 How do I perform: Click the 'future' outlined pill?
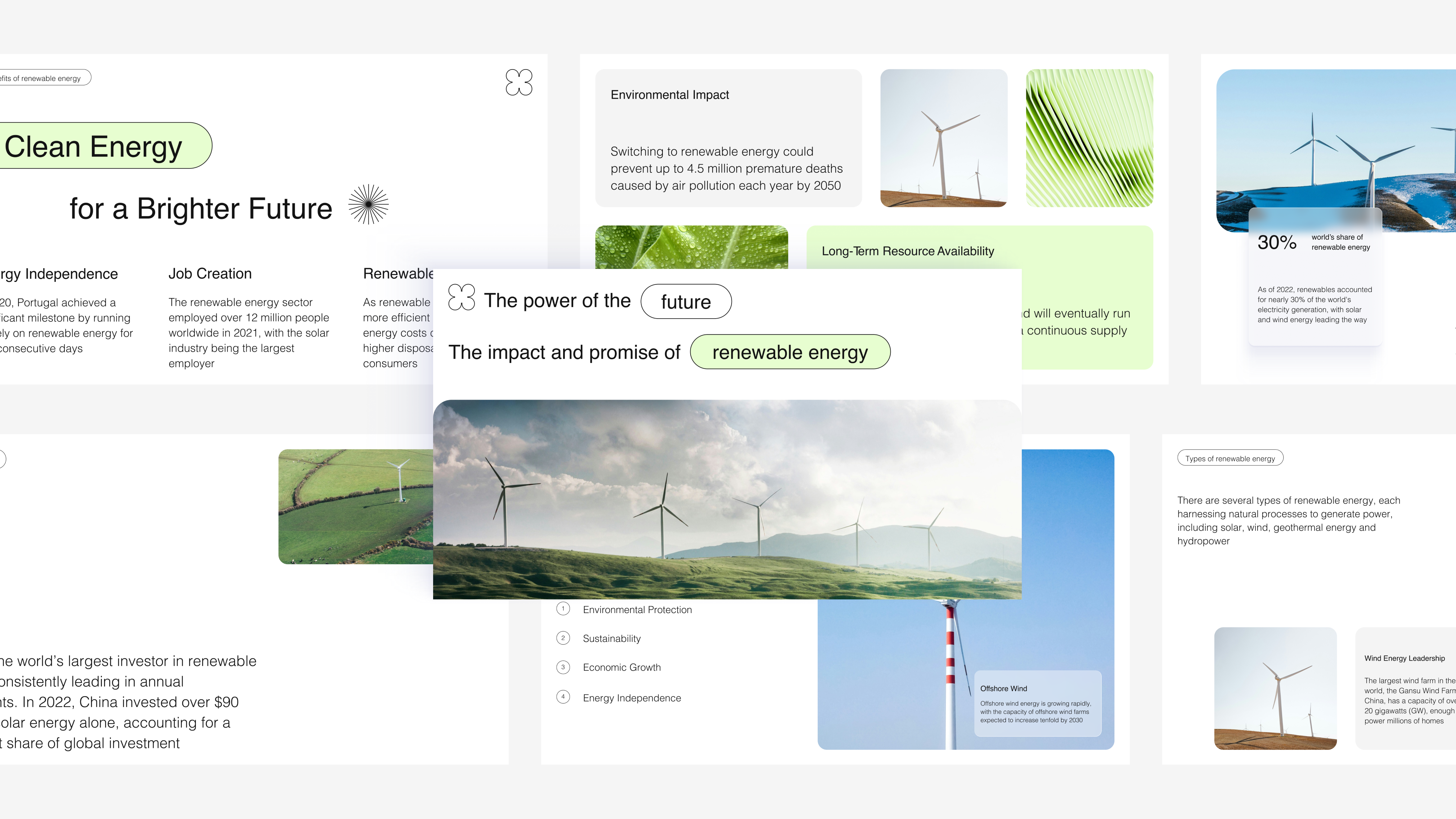coord(686,301)
